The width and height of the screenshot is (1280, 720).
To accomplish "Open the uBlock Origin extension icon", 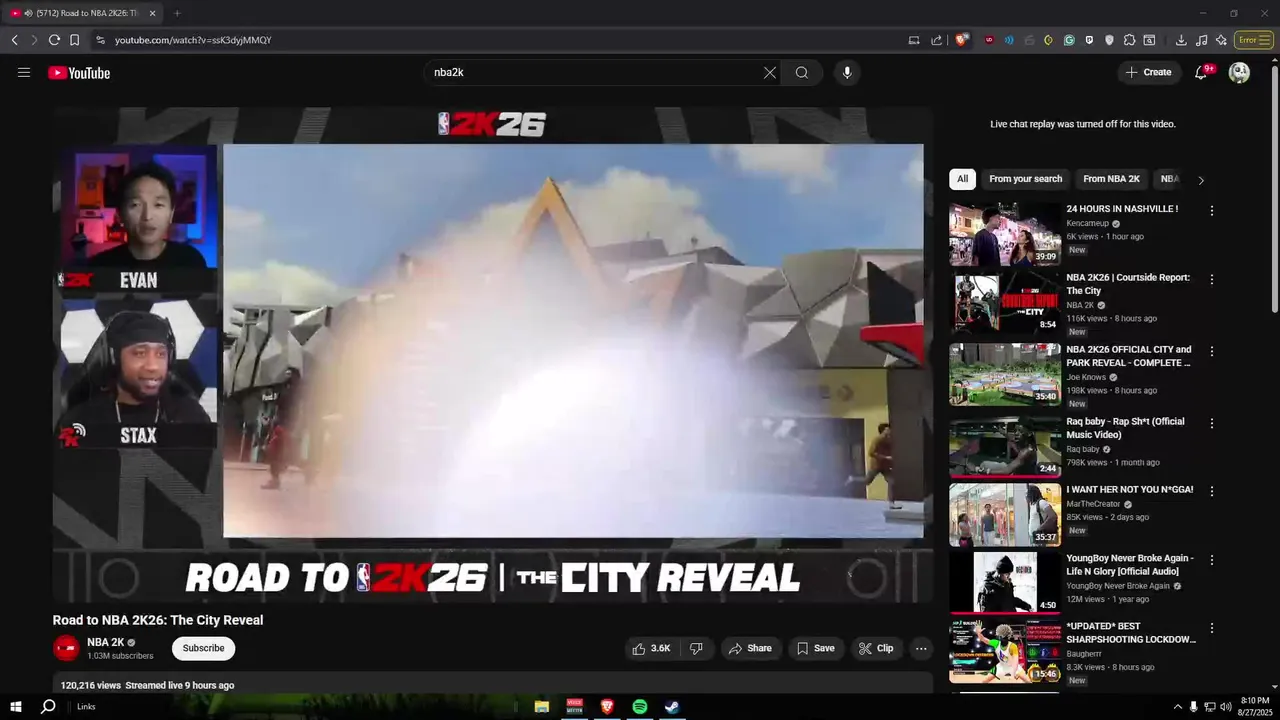I will point(989,40).
